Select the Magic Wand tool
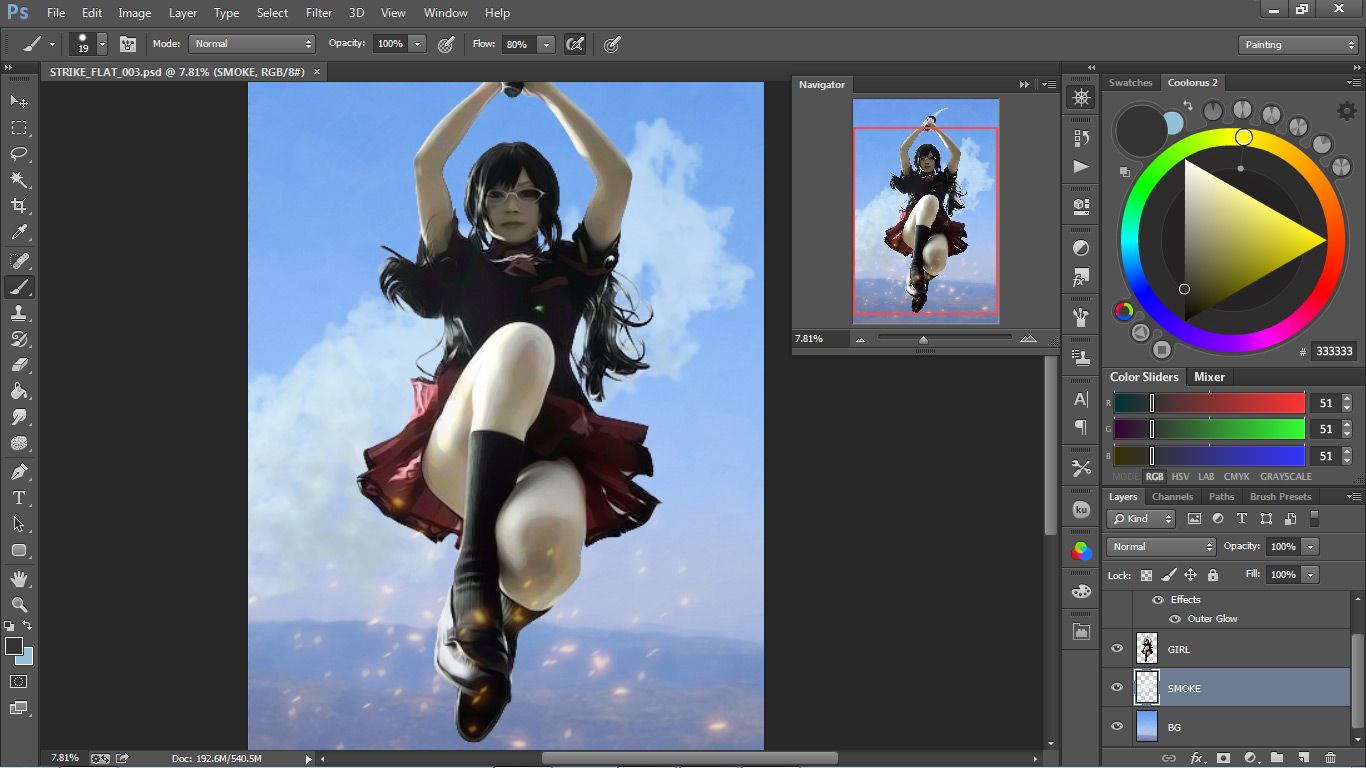The width and height of the screenshot is (1366, 768). (19, 180)
